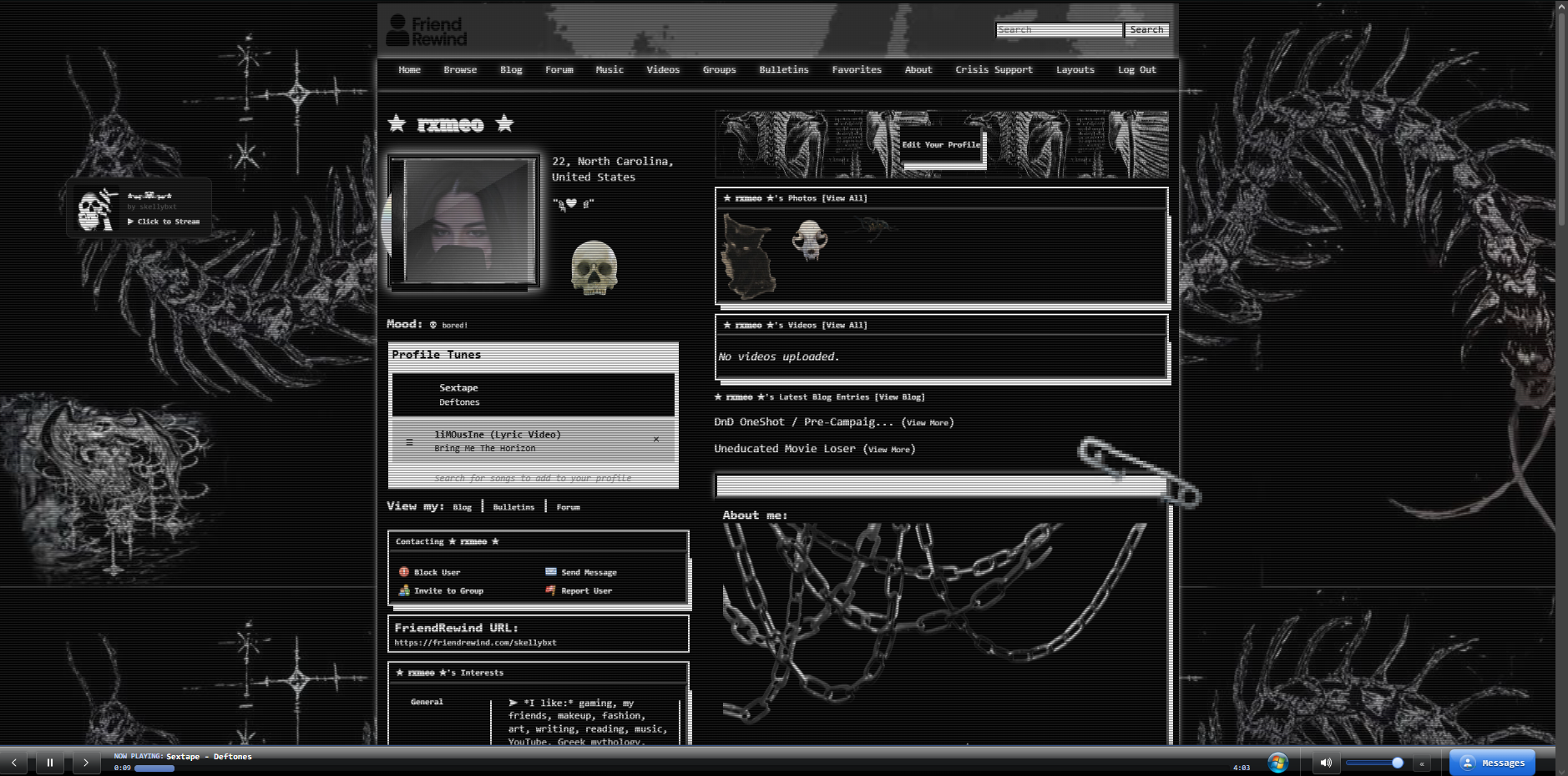Click the Messages person icon
This screenshot has height=776, width=1568.
(1468, 763)
